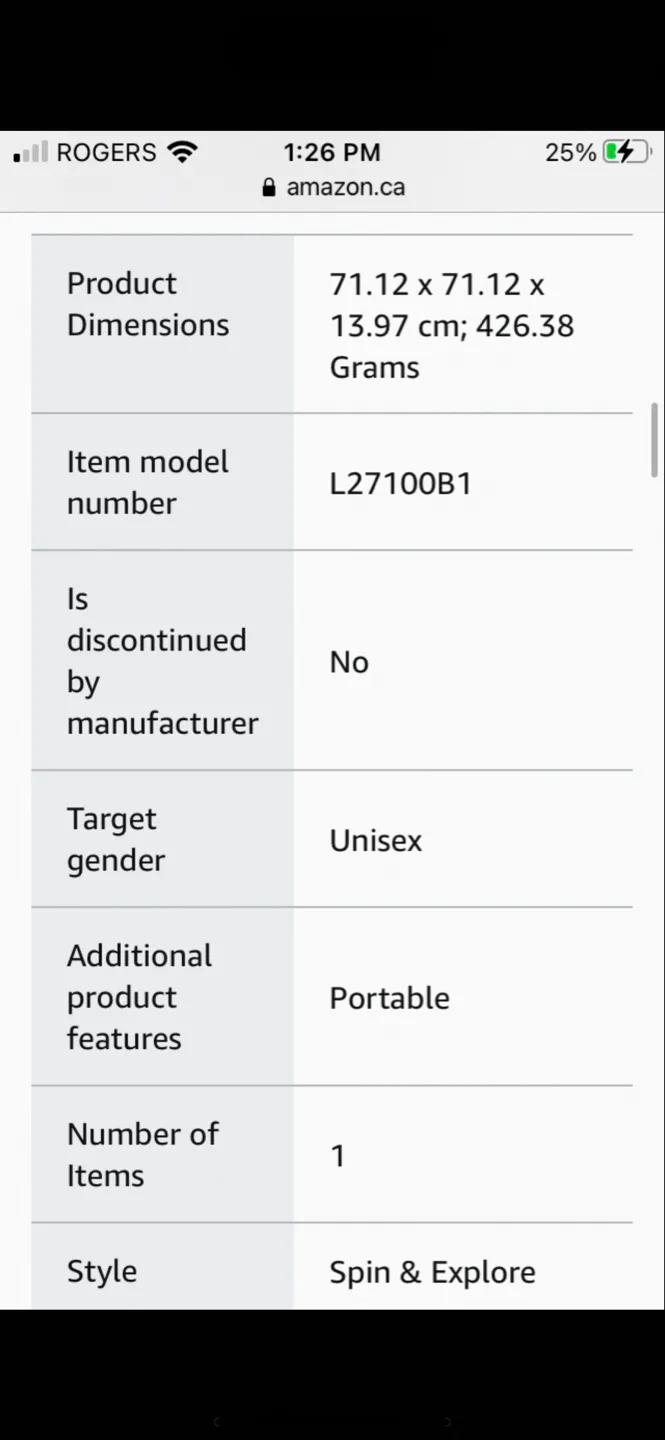Tap the Spin & Explore style value
This screenshot has height=1440, width=665.
[x=432, y=1272]
